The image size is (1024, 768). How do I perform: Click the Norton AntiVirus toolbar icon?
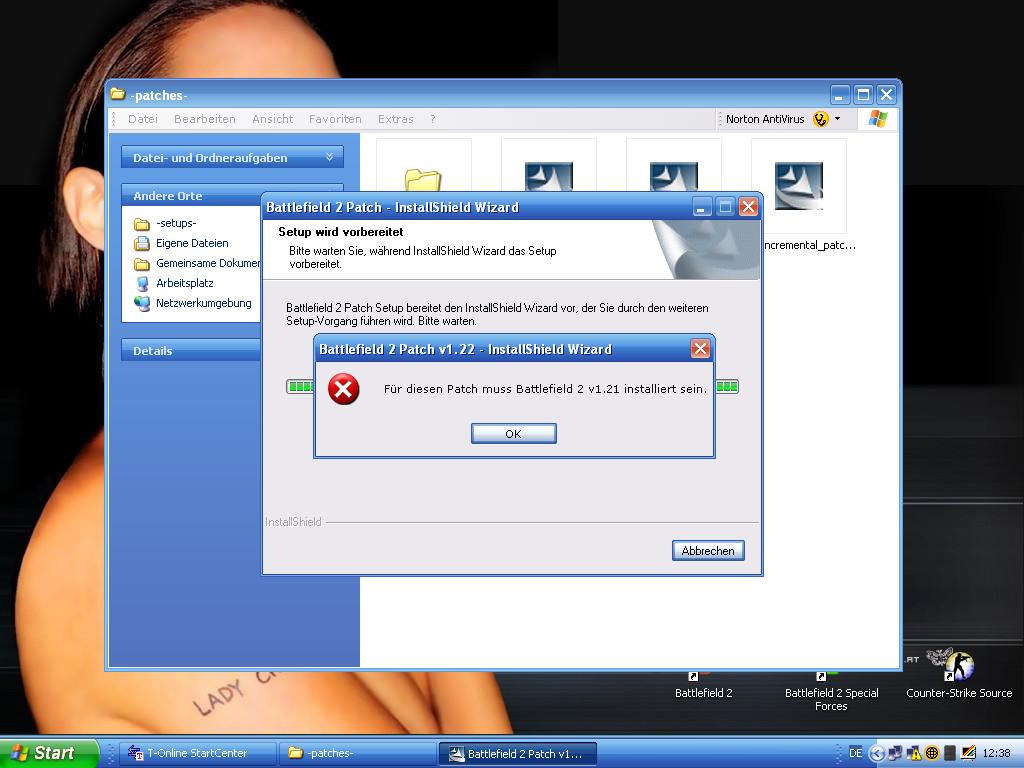click(x=820, y=119)
